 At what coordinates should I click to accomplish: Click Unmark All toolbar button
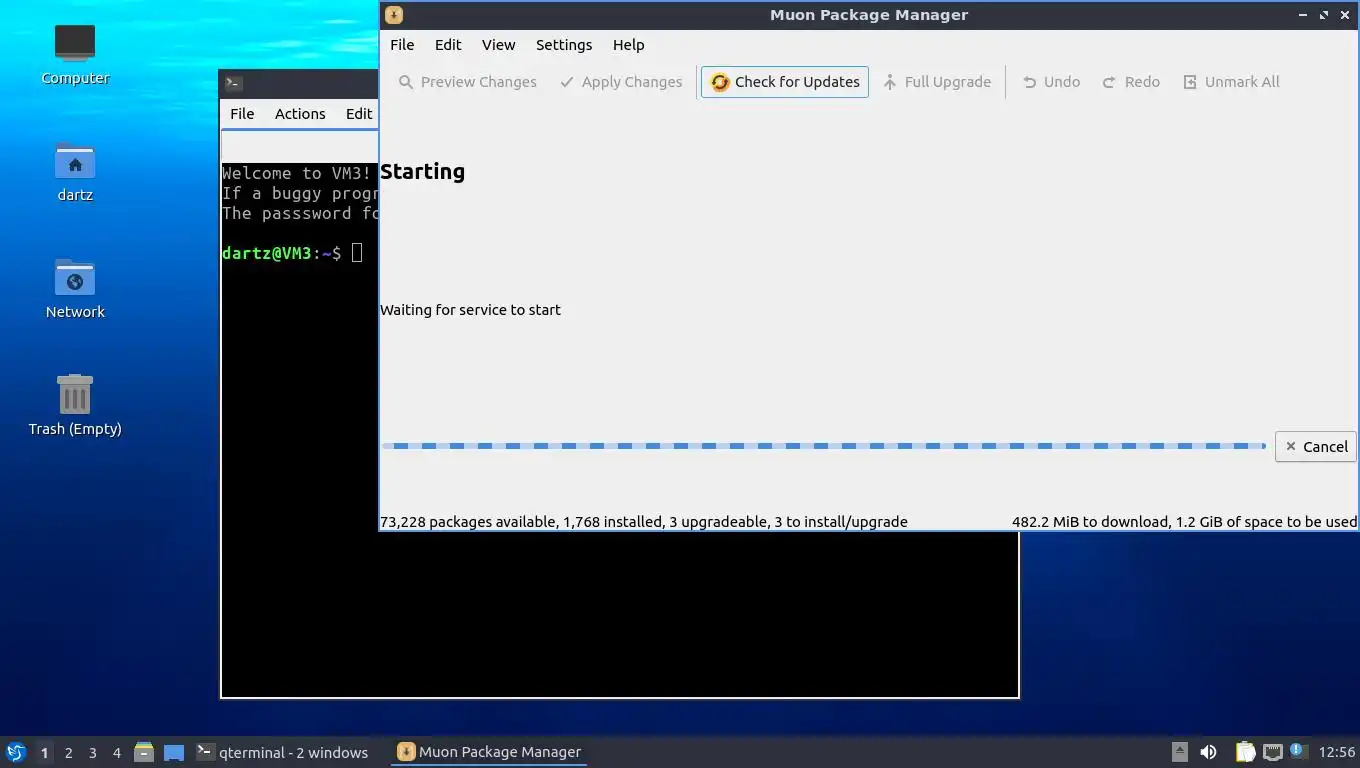tap(1231, 82)
